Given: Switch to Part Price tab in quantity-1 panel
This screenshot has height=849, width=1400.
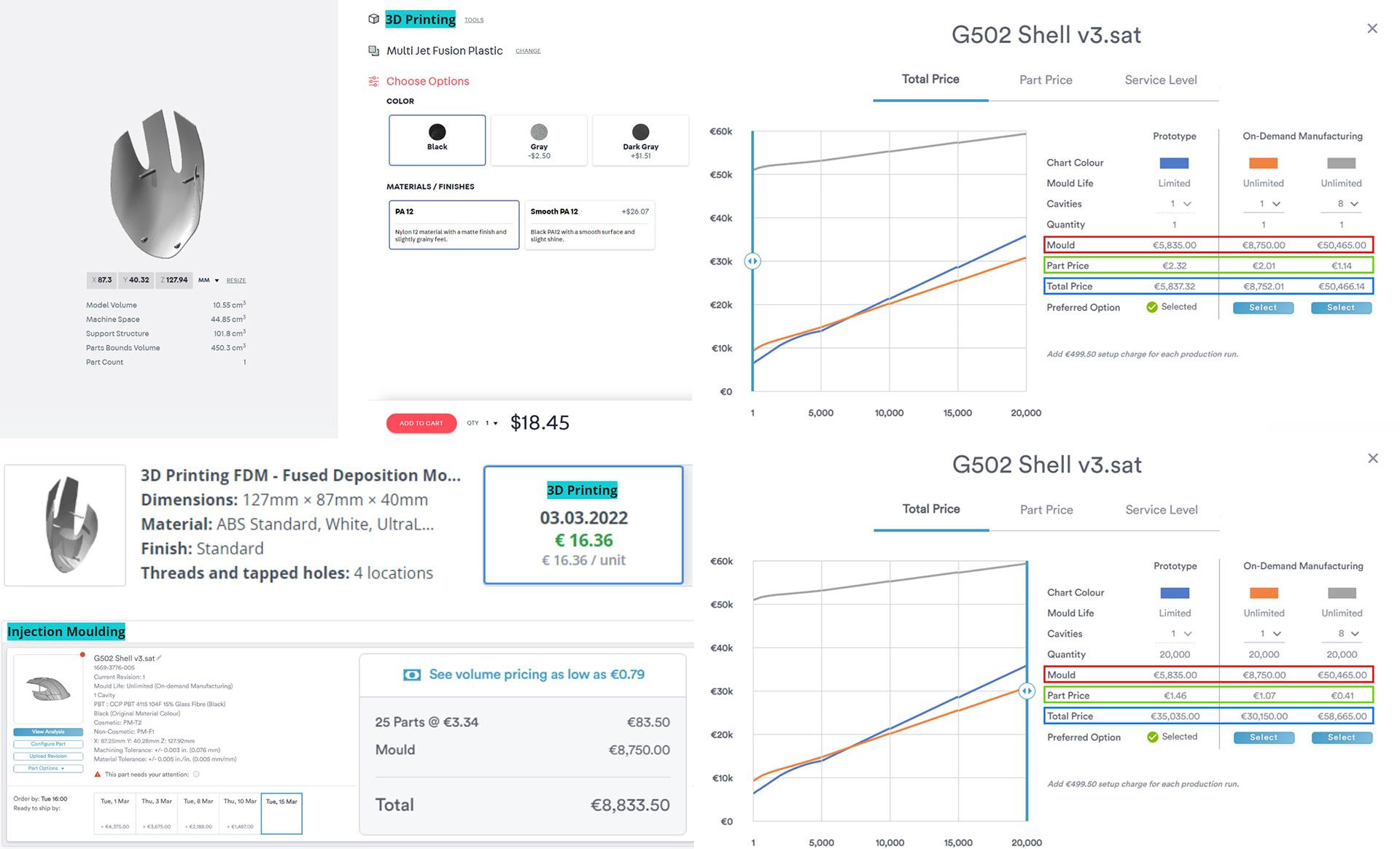Looking at the screenshot, I should click(1046, 80).
